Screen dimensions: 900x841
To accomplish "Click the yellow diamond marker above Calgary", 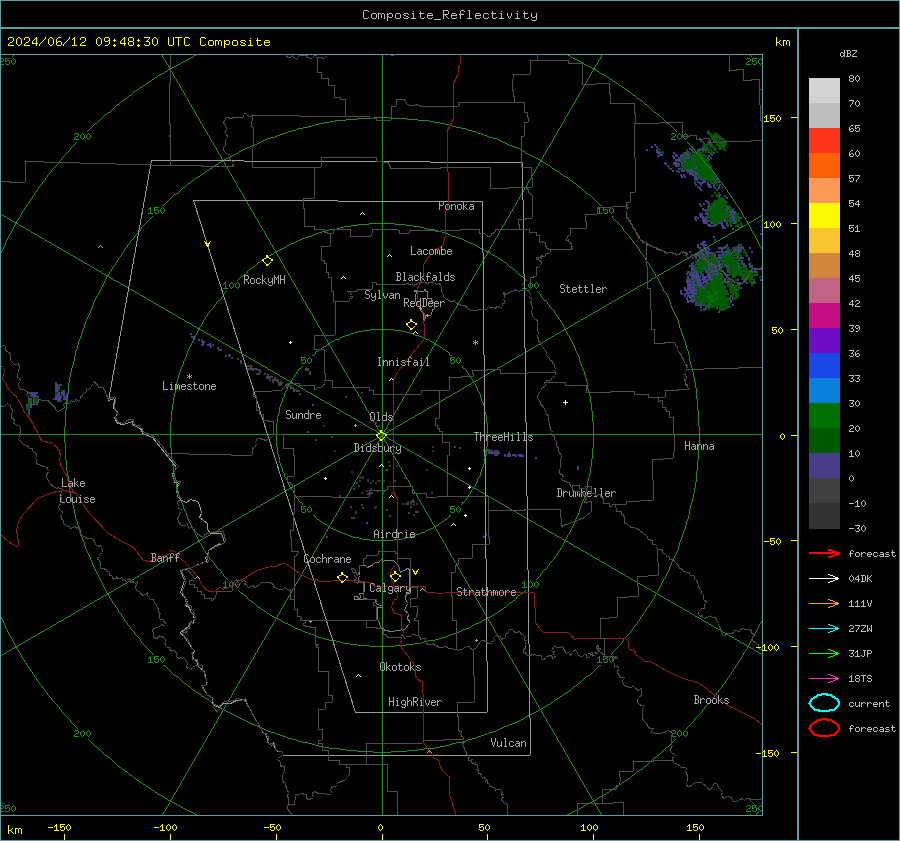I will click(x=395, y=576).
